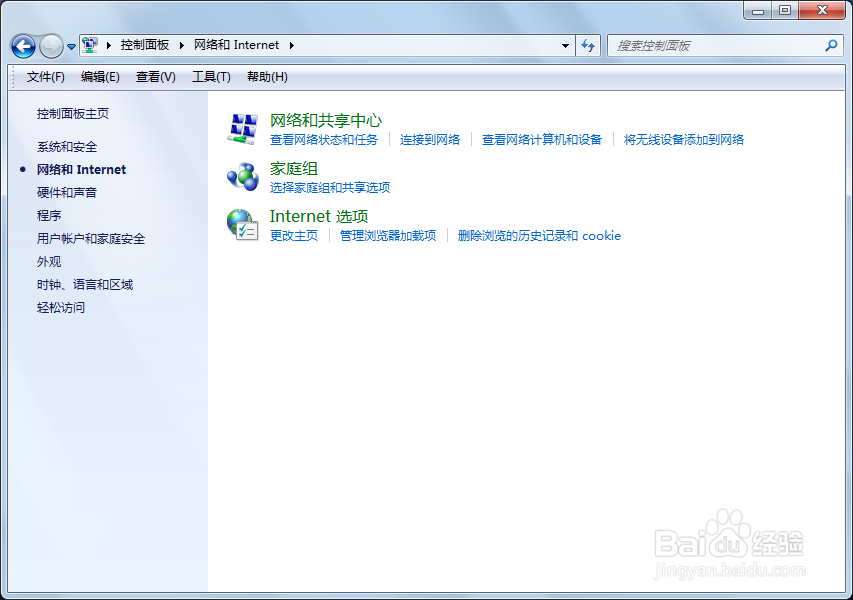Click 选择家庭组和共享选项 link
The image size is (853, 600).
click(x=330, y=188)
